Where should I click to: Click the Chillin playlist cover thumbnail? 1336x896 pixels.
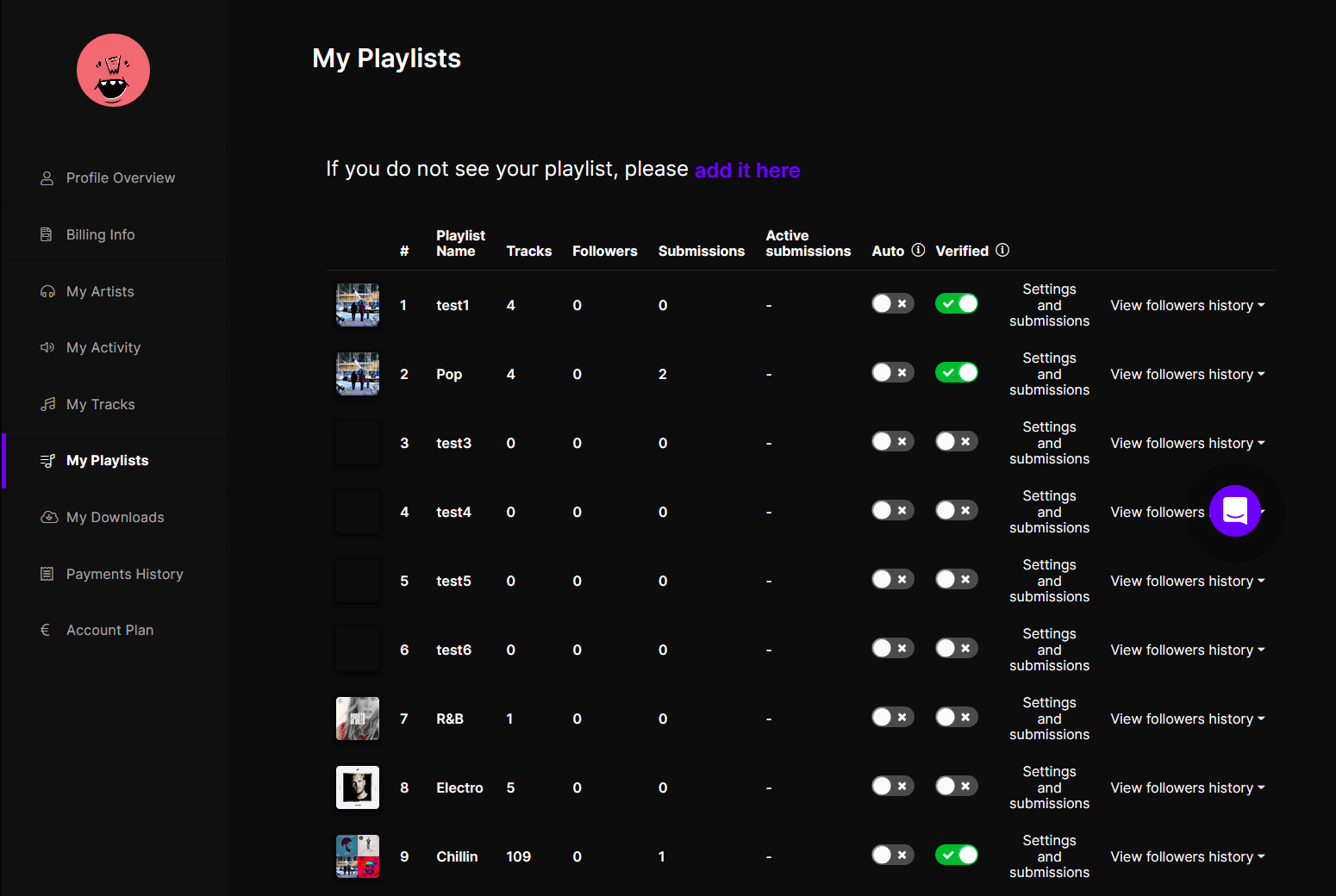pyautogui.click(x=358, y=856)
